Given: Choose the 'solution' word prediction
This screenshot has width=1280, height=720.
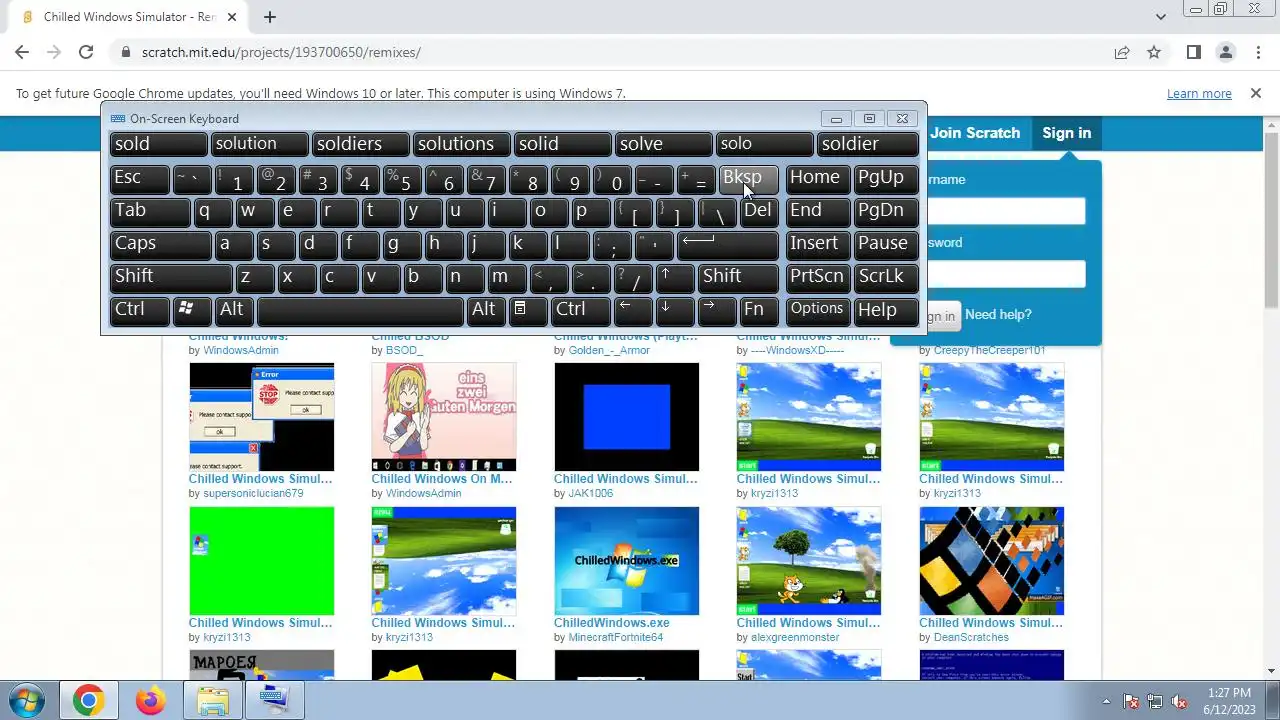Looking at the screenshot, I should 259,145.
